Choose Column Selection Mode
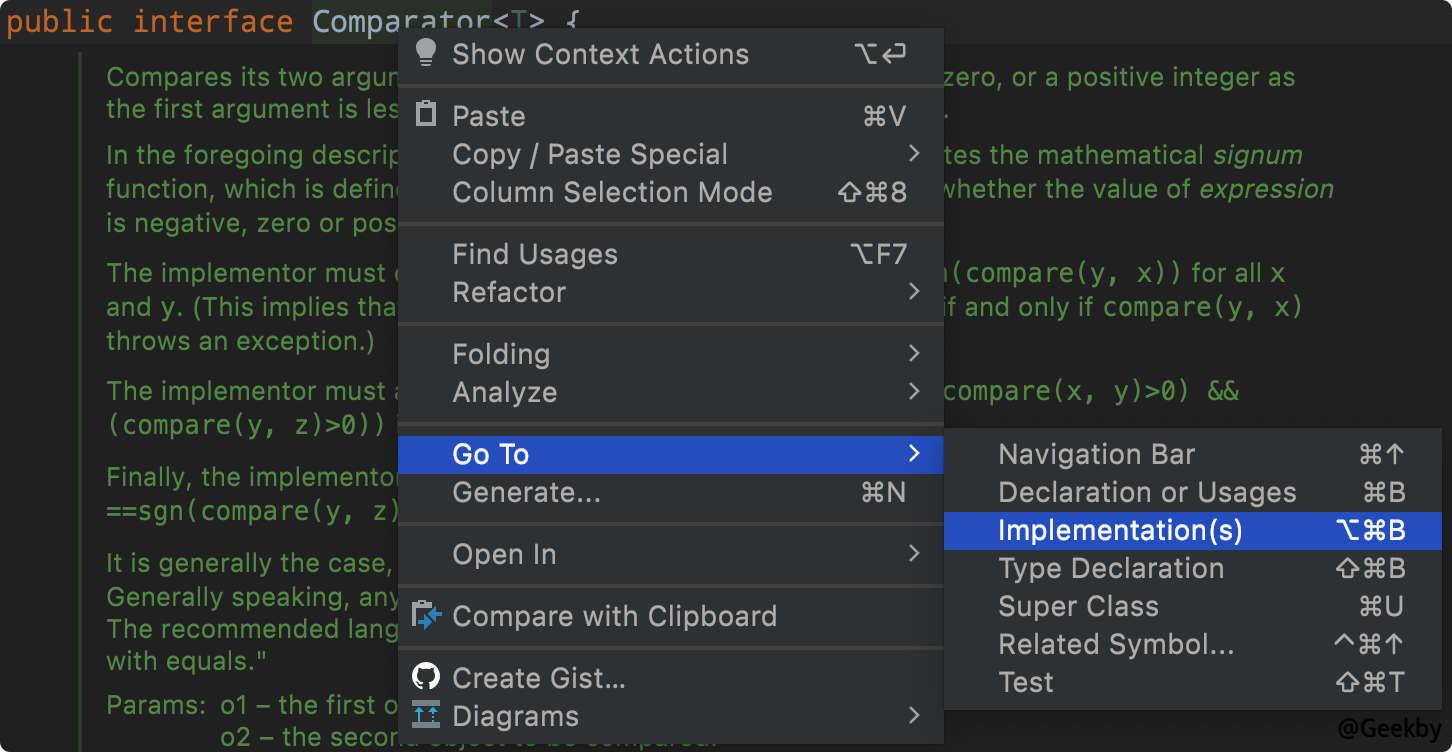1452x752 pixels. [612, 192]
